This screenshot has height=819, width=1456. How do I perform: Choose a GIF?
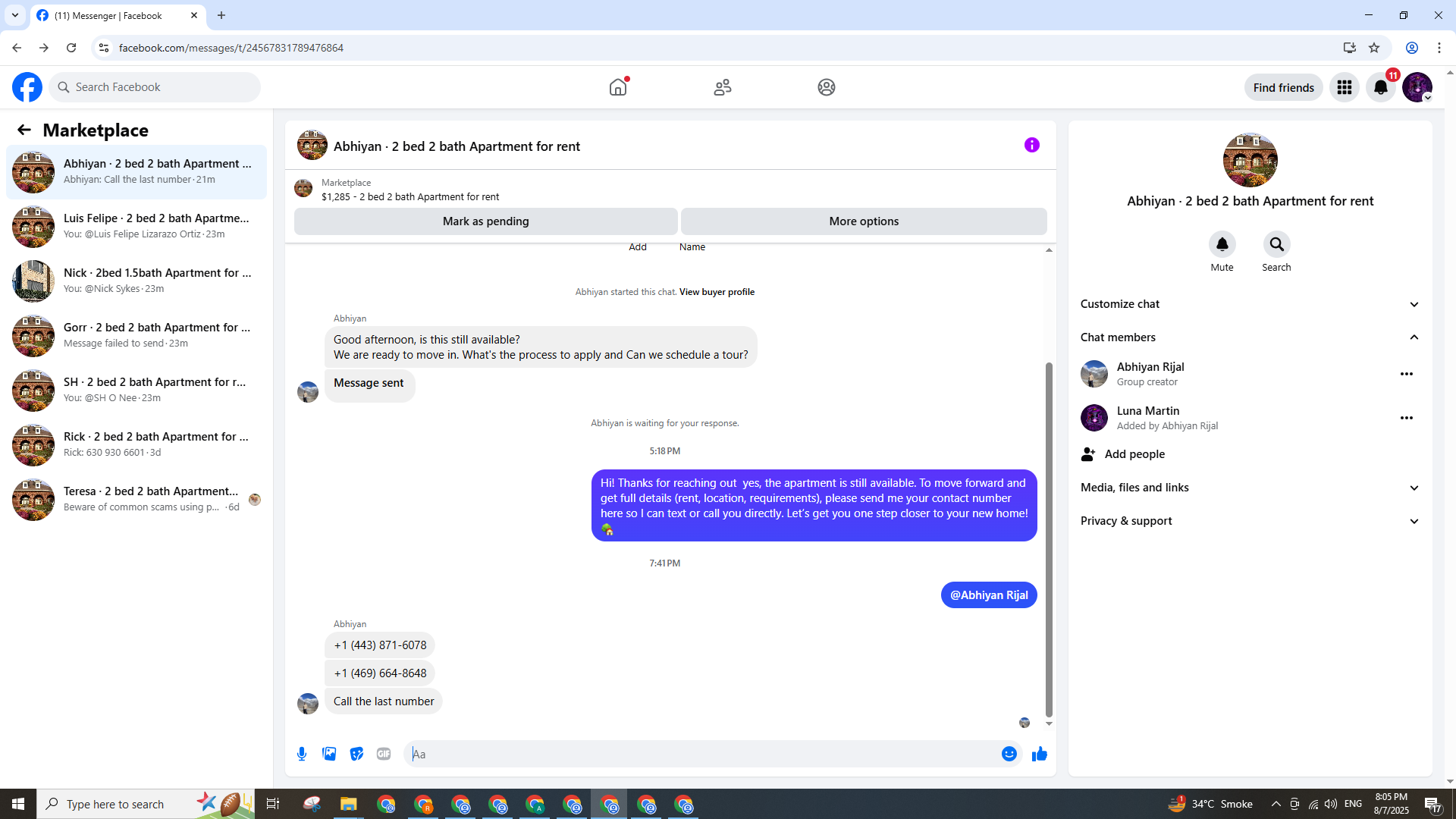[x=384, y=754]
